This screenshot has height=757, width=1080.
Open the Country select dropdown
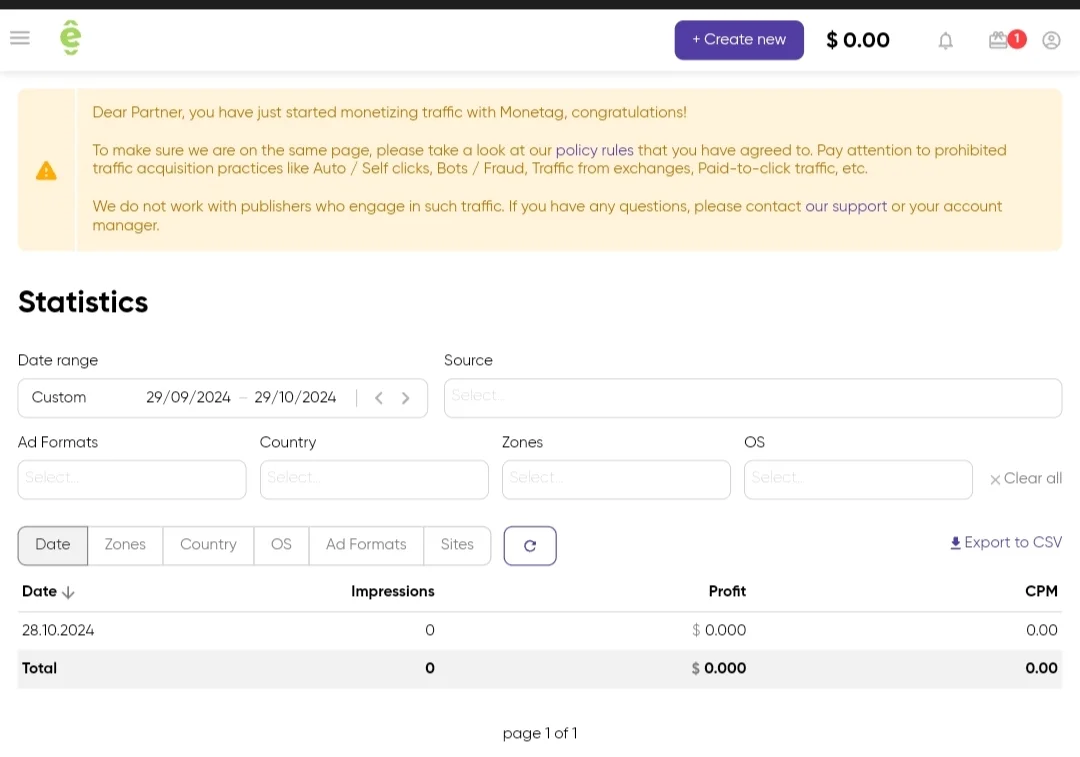tap(374, 479)
